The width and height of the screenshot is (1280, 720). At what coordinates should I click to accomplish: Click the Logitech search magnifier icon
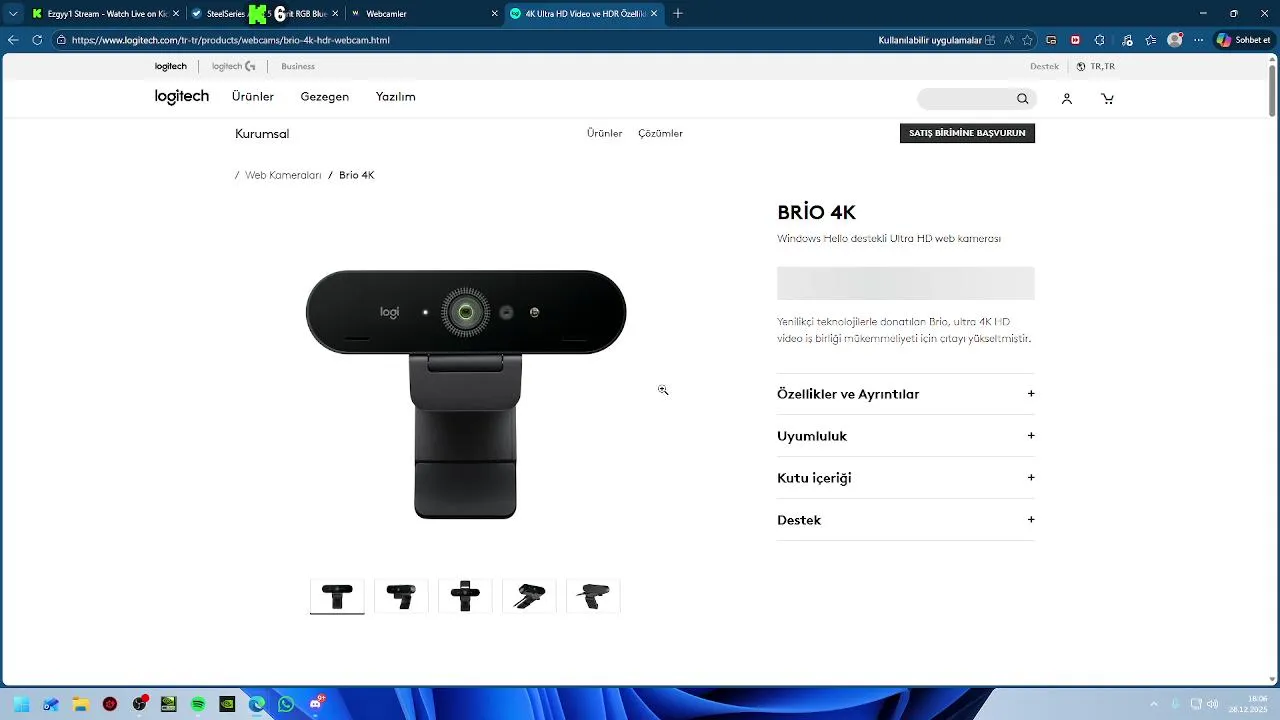click(1022, 98)
